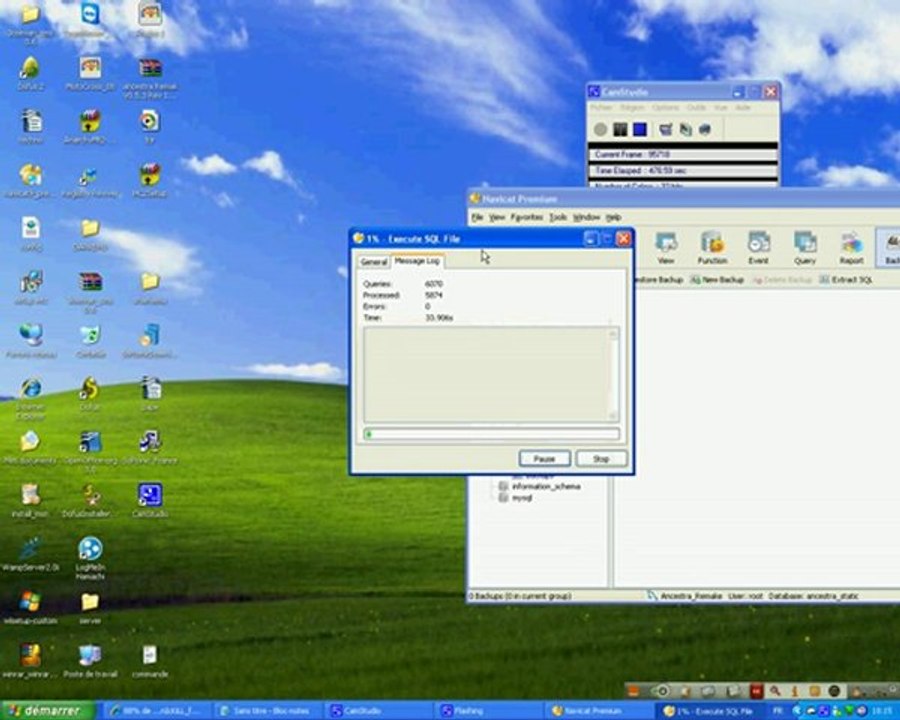Click third icon after CamStudio stop button

[705, 129]
